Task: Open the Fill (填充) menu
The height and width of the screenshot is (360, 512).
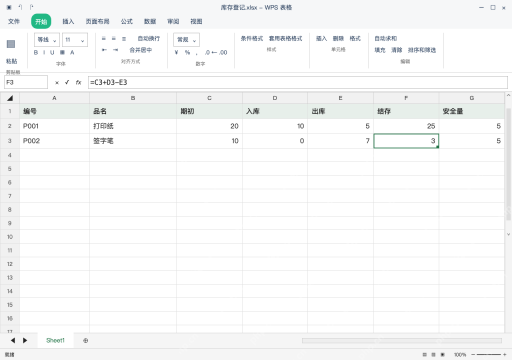Action: click(x=380, y=50)
